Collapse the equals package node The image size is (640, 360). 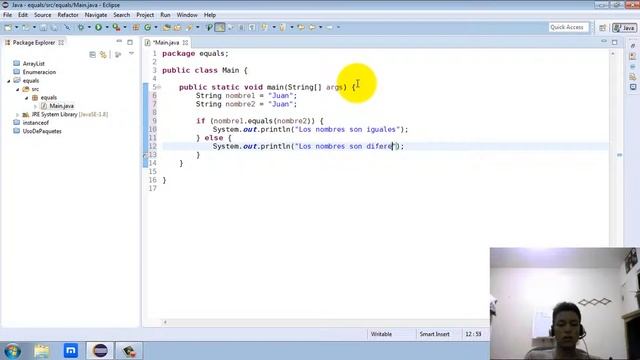click(x=27, y=98)
